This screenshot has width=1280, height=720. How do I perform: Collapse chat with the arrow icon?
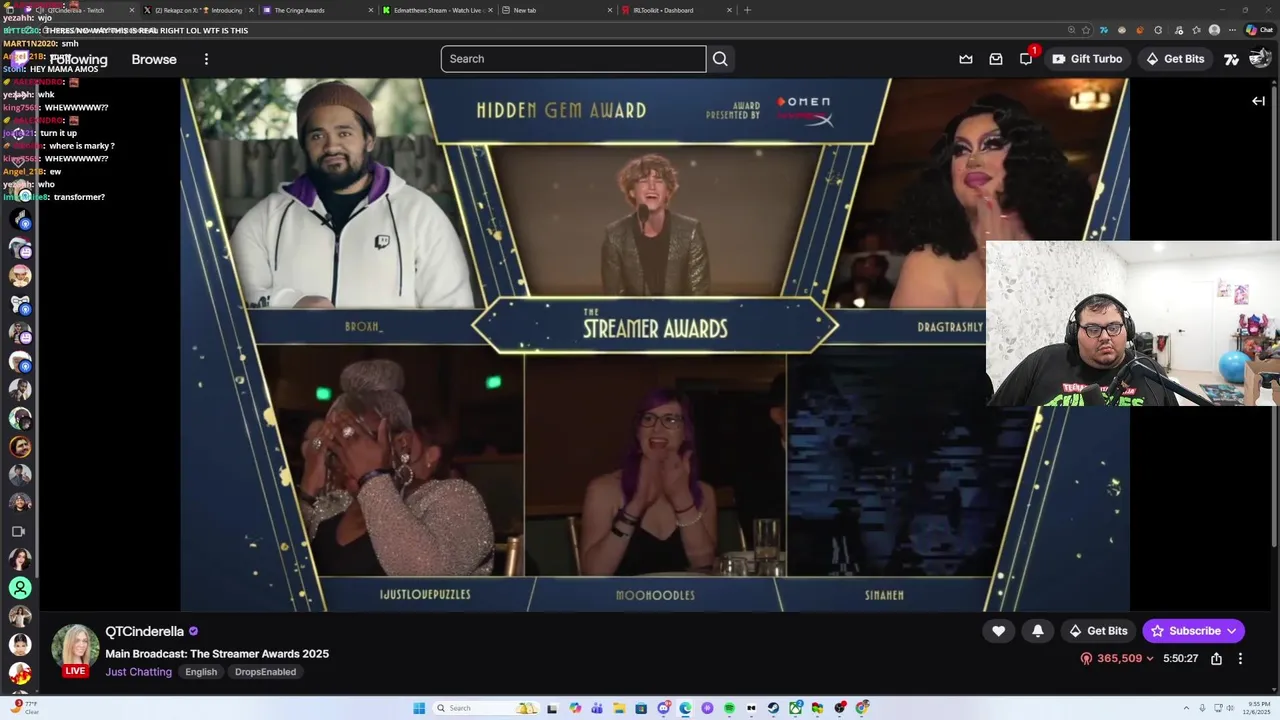(x=1258, y=101)
